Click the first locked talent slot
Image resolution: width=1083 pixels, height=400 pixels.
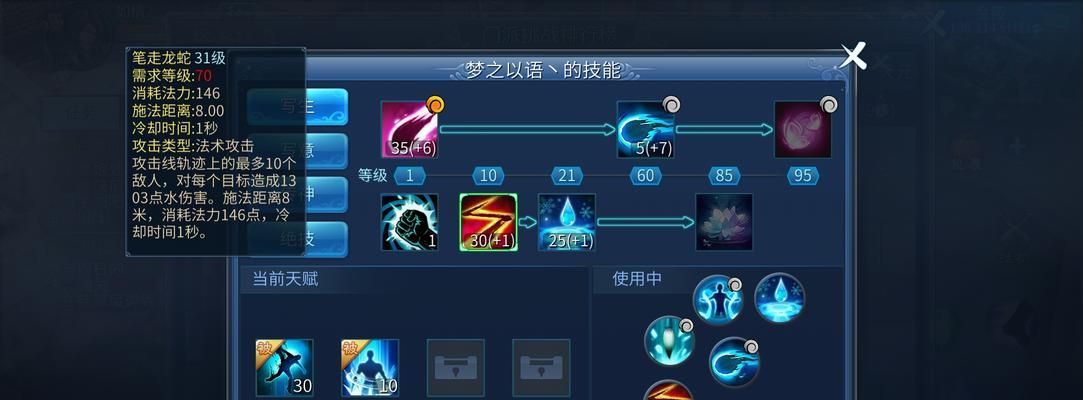[456, 368]
